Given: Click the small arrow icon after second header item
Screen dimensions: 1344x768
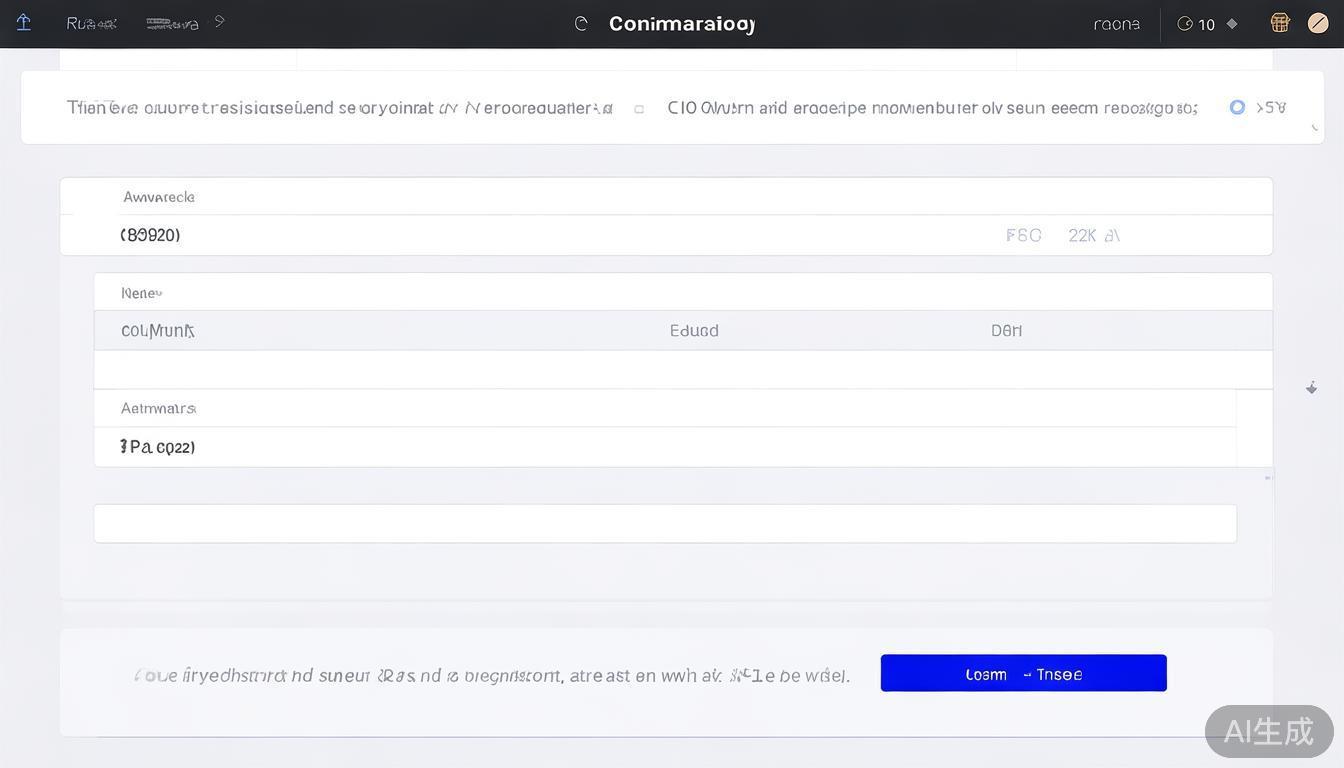Looking at the screenshot, I should point(219,21).
